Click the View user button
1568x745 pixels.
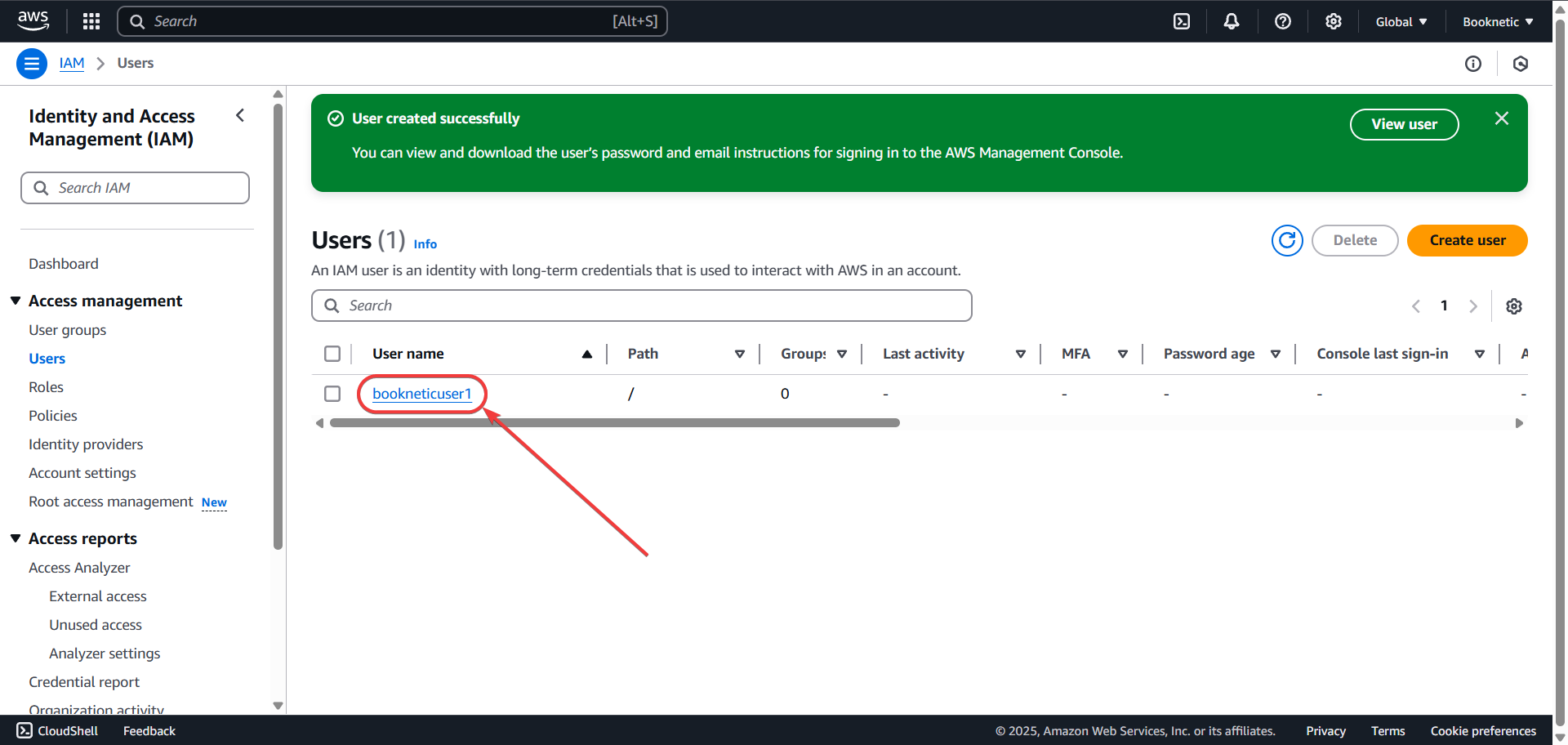(x=1405, y=124)
